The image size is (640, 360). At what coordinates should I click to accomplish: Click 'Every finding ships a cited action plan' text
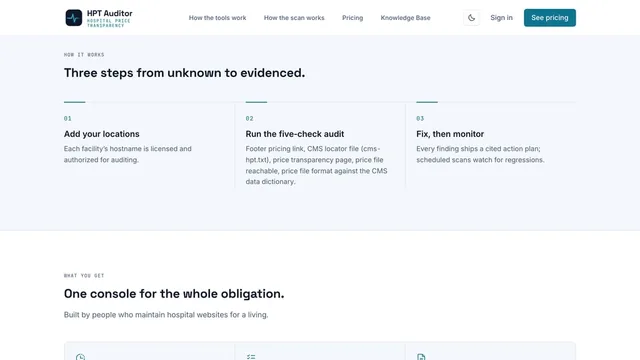(480, 154)
